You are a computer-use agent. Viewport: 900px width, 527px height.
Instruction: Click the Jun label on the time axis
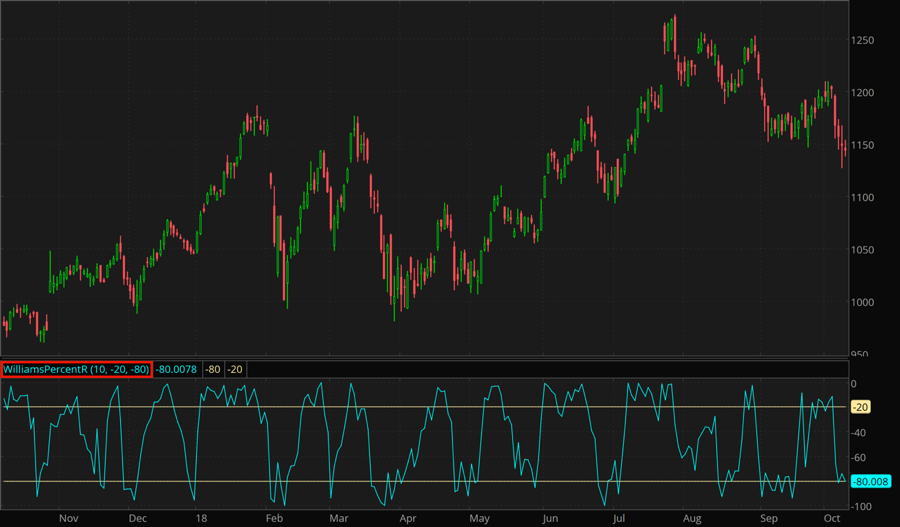tap(549, 519)
